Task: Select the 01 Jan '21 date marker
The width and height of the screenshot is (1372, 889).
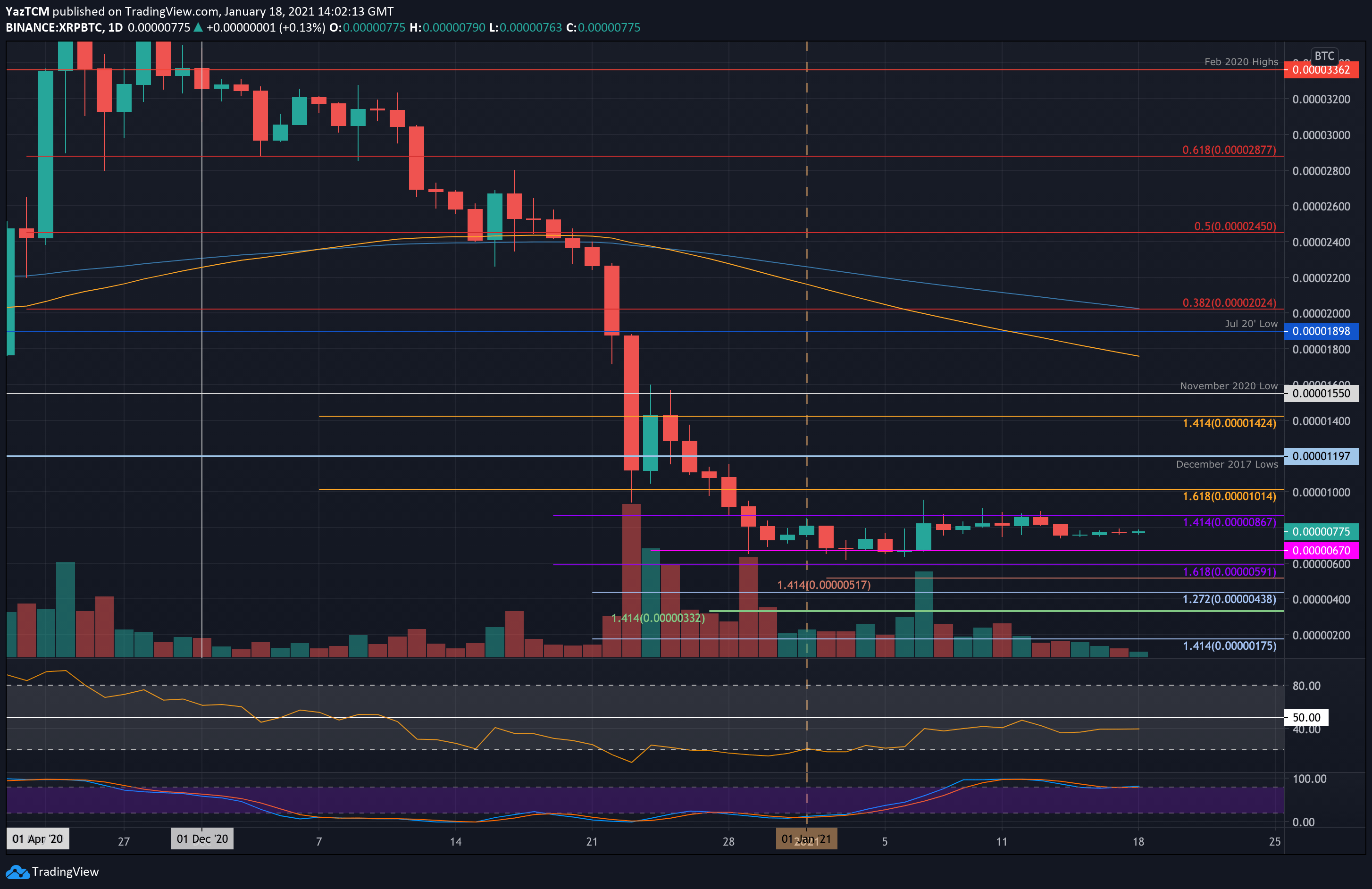Action: click(x=806, y=839)
